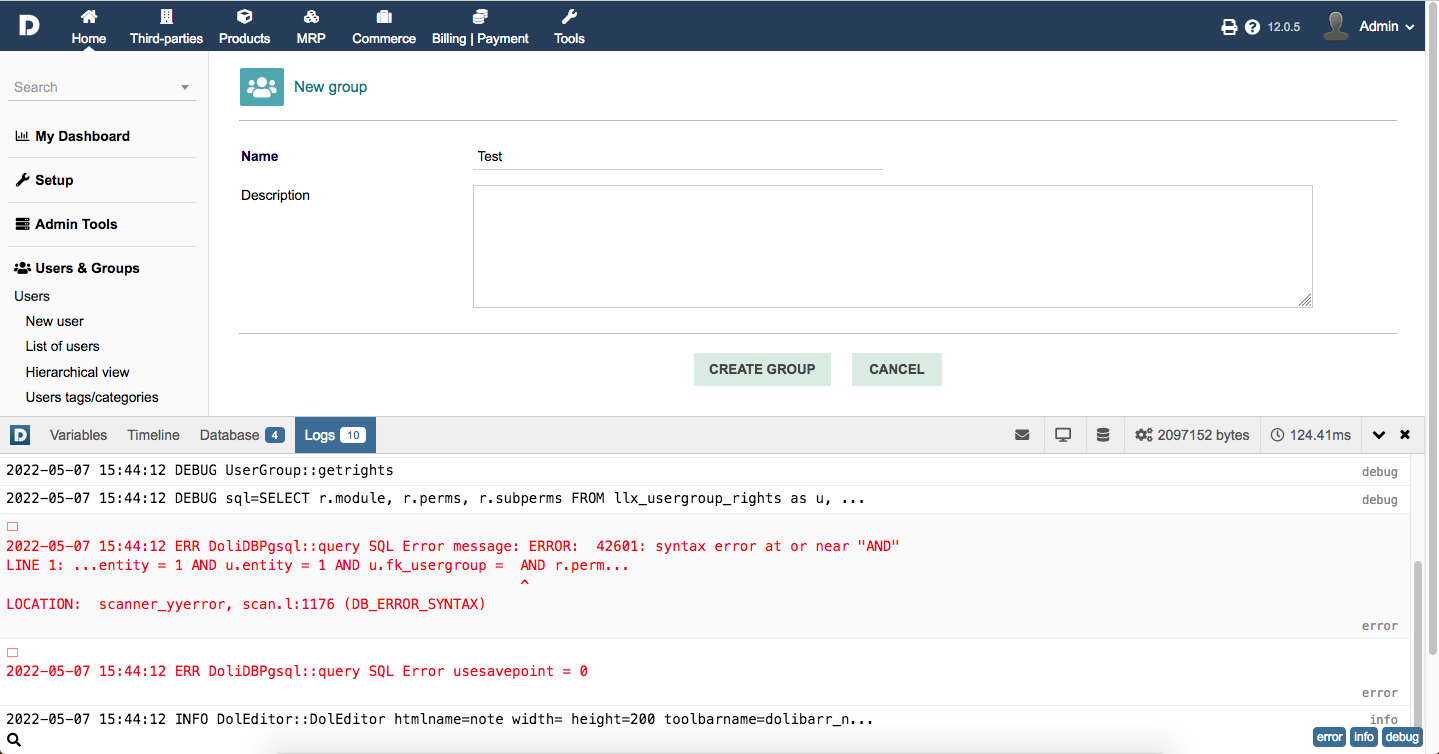The height and width of the screenshot is (754, 1439).
Task: Click the Description text area
Action: click(x=893, y=246)
